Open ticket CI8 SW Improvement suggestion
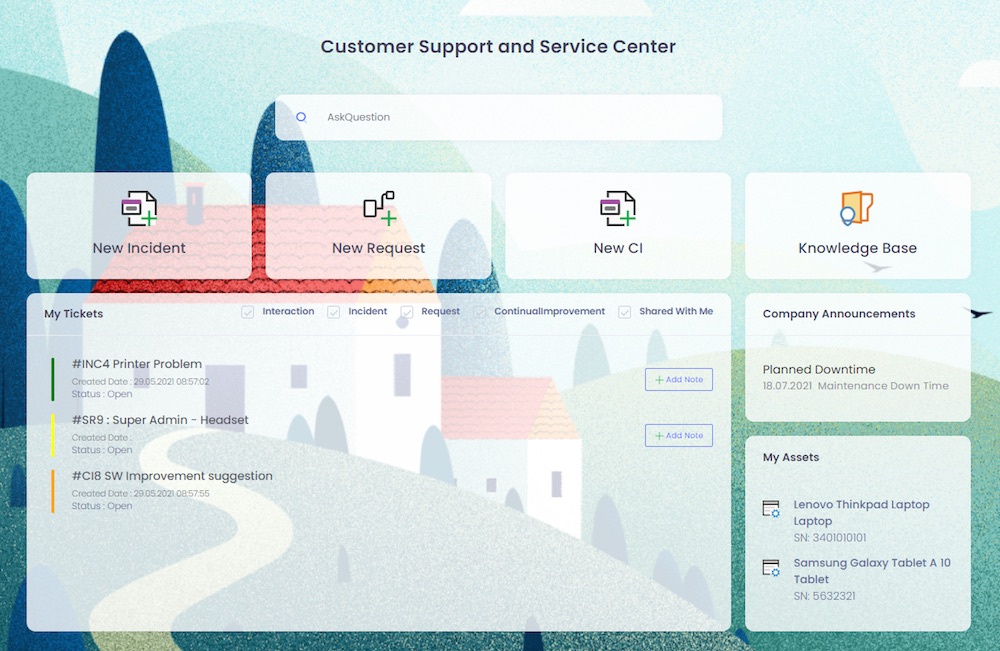This screenshot has height=651, width=1000. pyautogui.click(x=172, y=476)
